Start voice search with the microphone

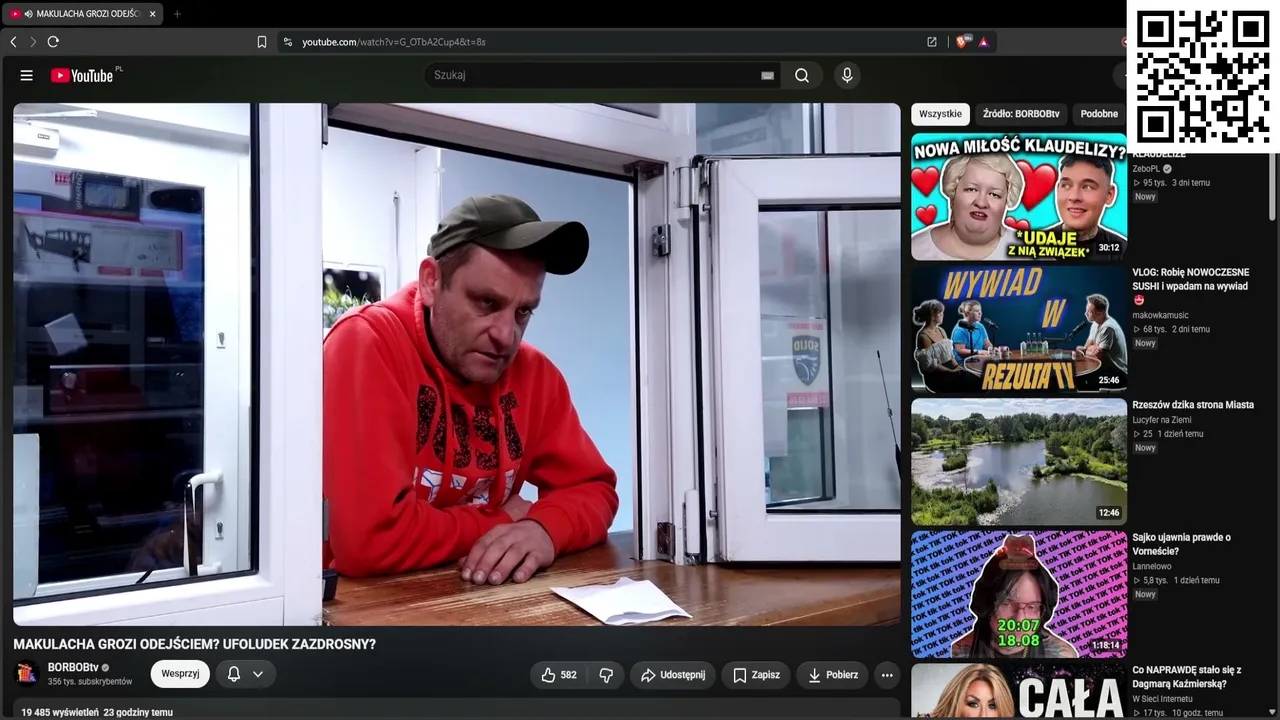coord(847,75)
